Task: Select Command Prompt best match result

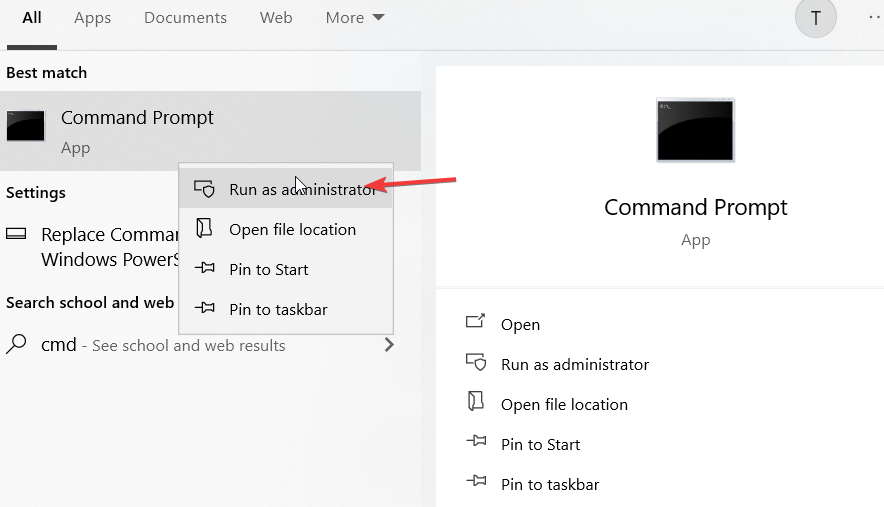Action: (210, 131)
